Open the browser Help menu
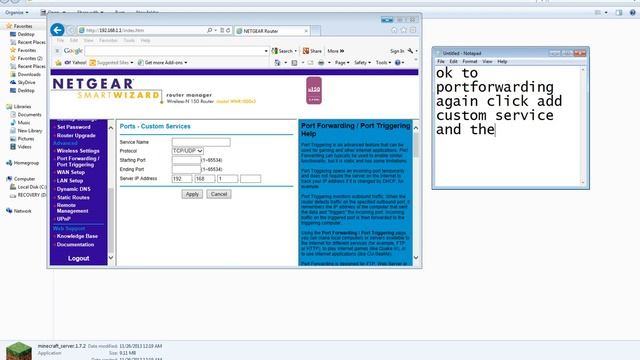The width and height of the screenshot is (640, 360). [145, 40]
